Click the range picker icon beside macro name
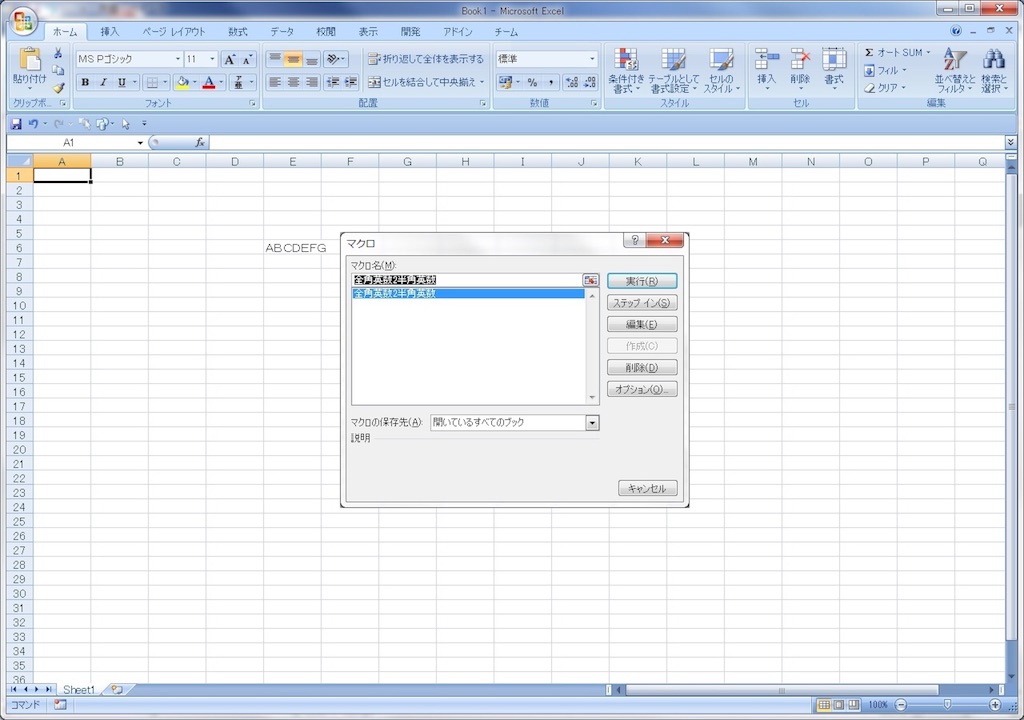The width and height of the screenshot is (1024, 720). 590,280
